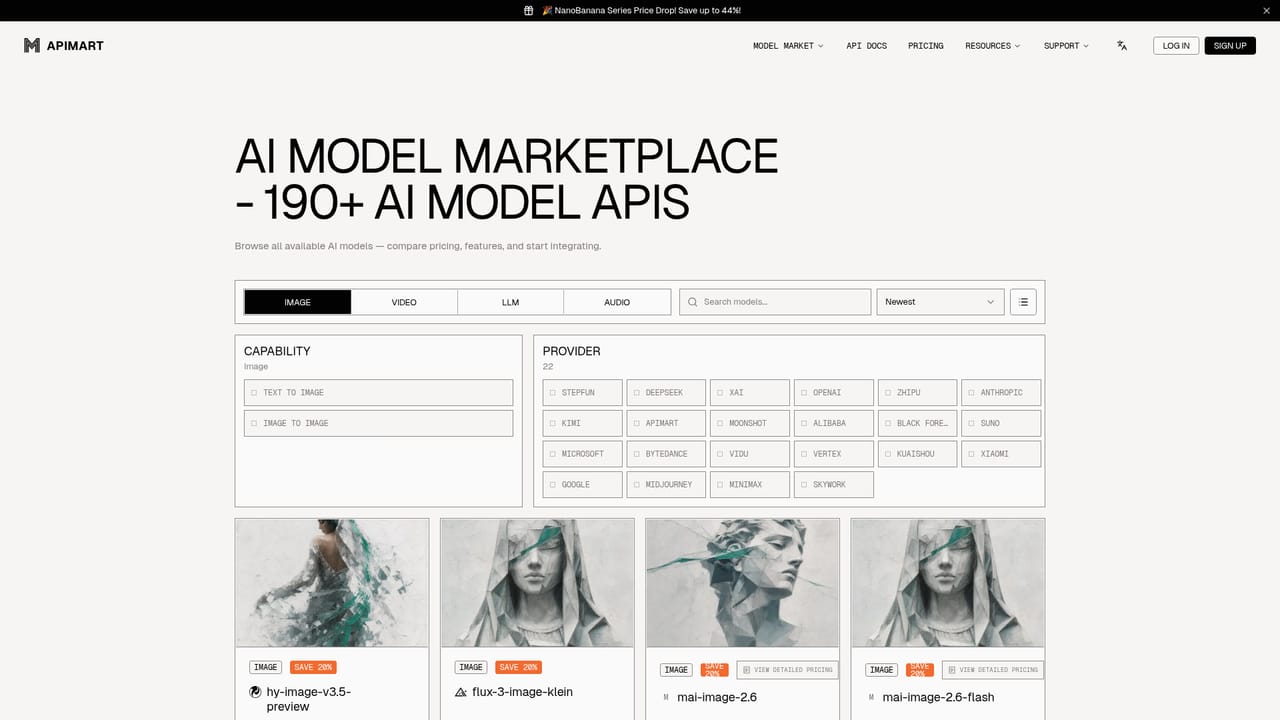1280x720 pixels.
Task: Click the Log In button
Action: click(1176, 46)
